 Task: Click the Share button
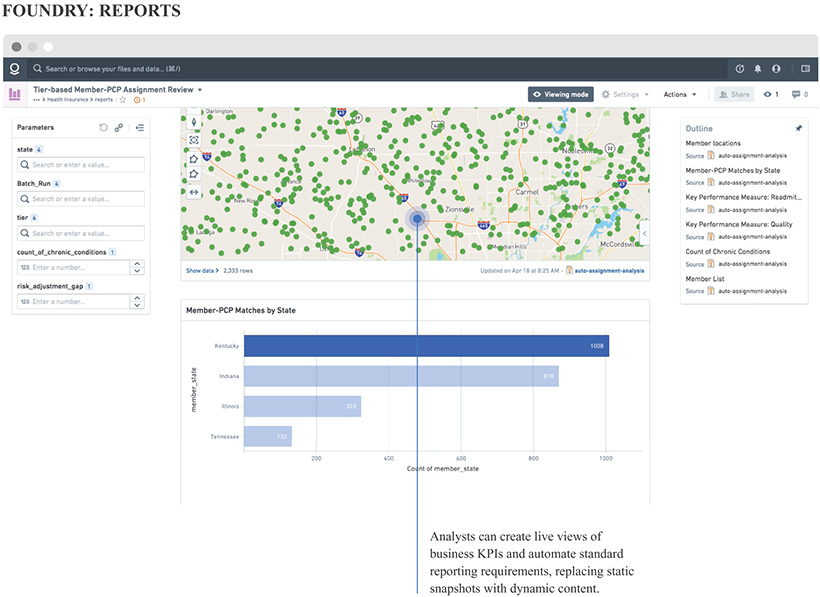(x=734, y=94)
